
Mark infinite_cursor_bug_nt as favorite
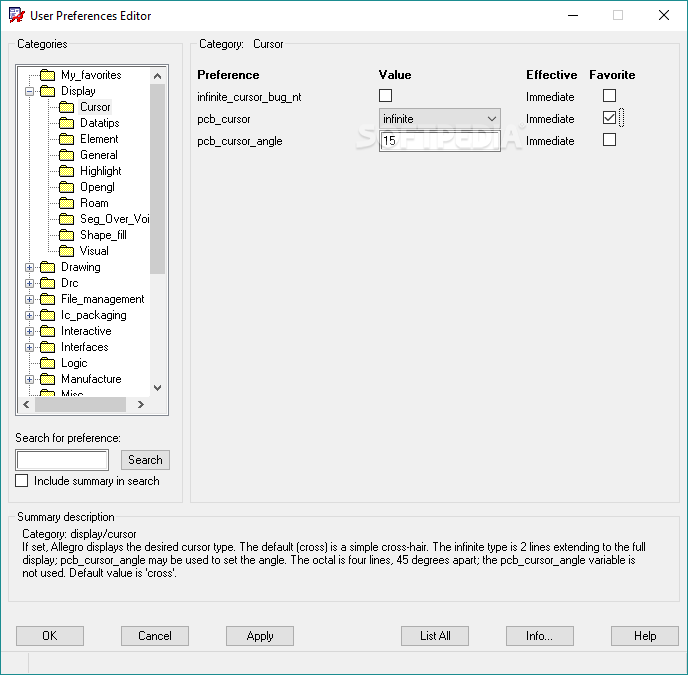[x=609, y=96]
